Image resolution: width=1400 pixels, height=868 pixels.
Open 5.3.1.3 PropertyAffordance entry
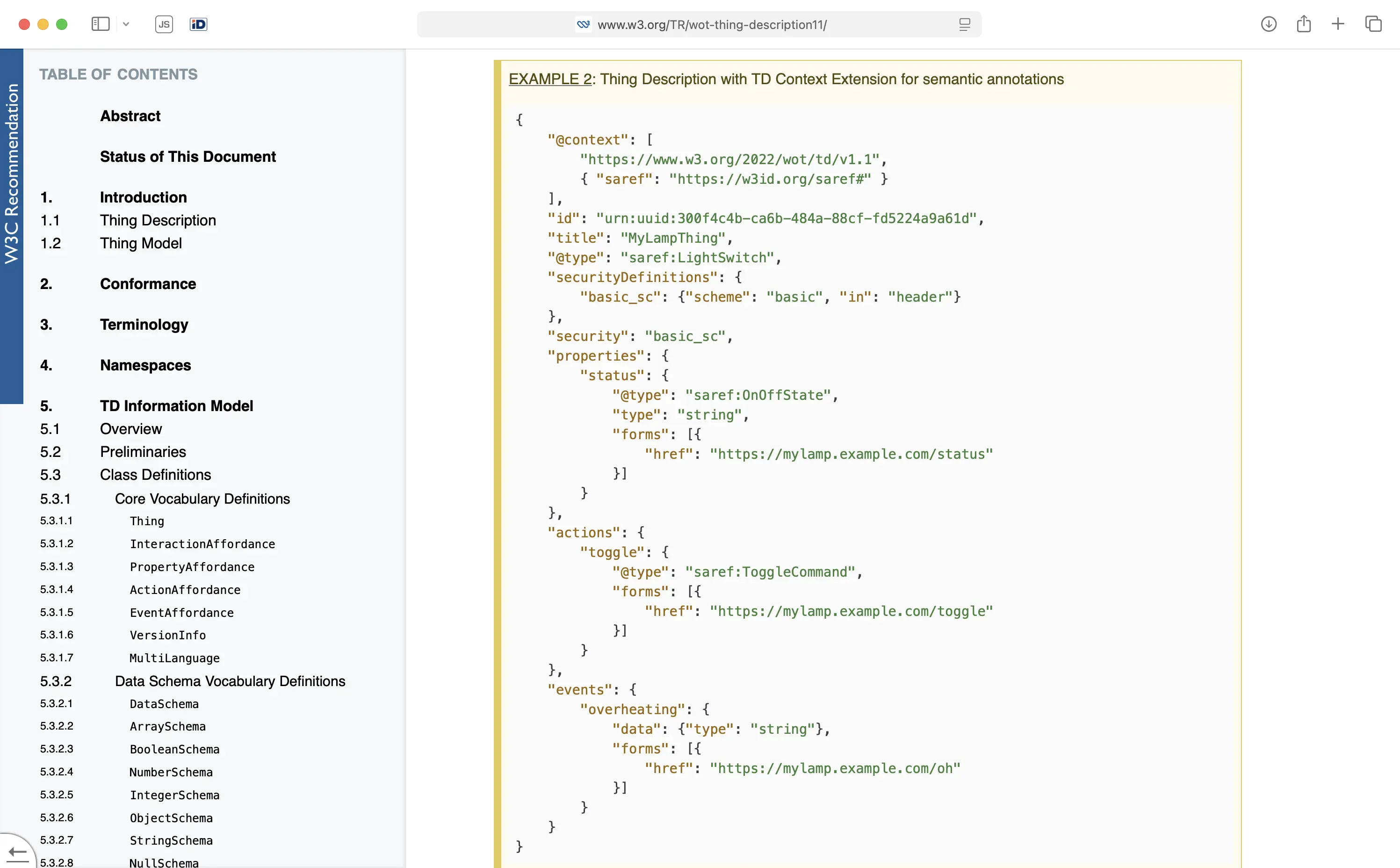192,567
